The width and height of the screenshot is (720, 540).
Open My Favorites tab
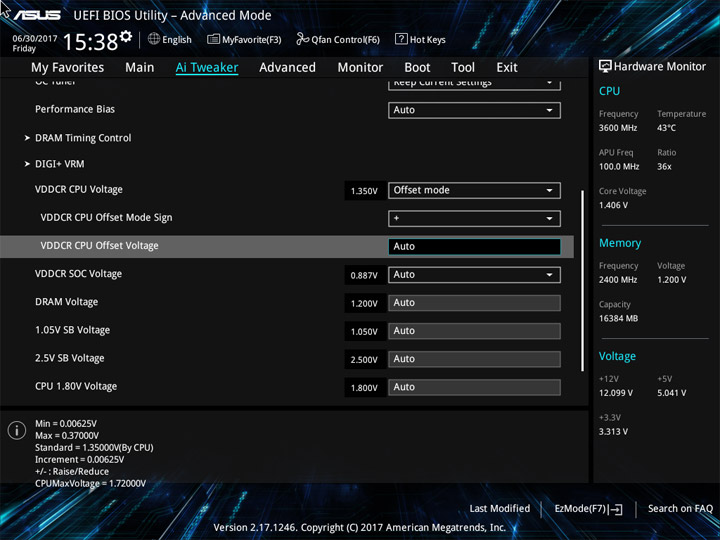click(x=68, y=68)
